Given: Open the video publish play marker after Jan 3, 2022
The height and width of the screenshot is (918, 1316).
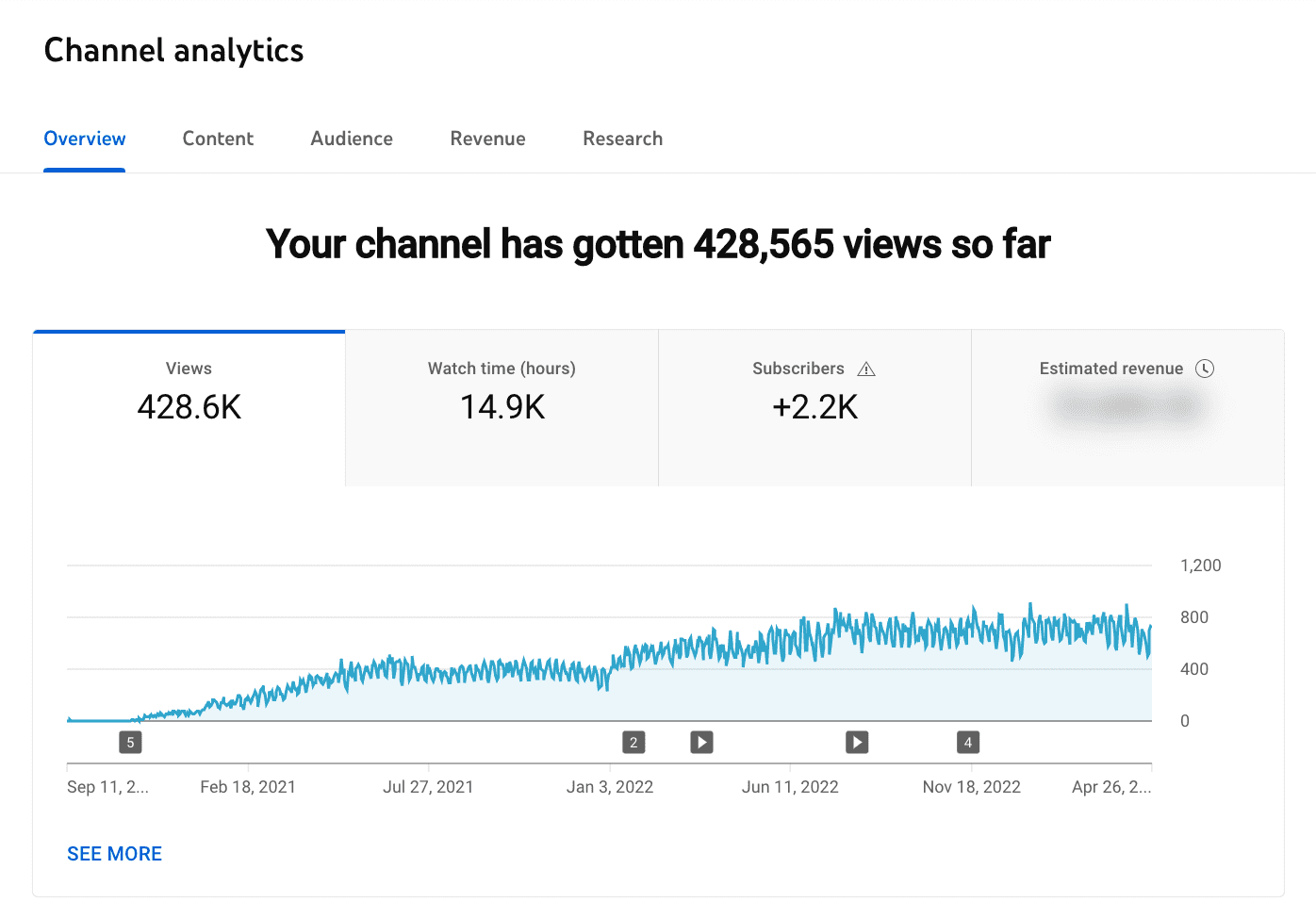Looking at the screenshot, I should [701, 742].
